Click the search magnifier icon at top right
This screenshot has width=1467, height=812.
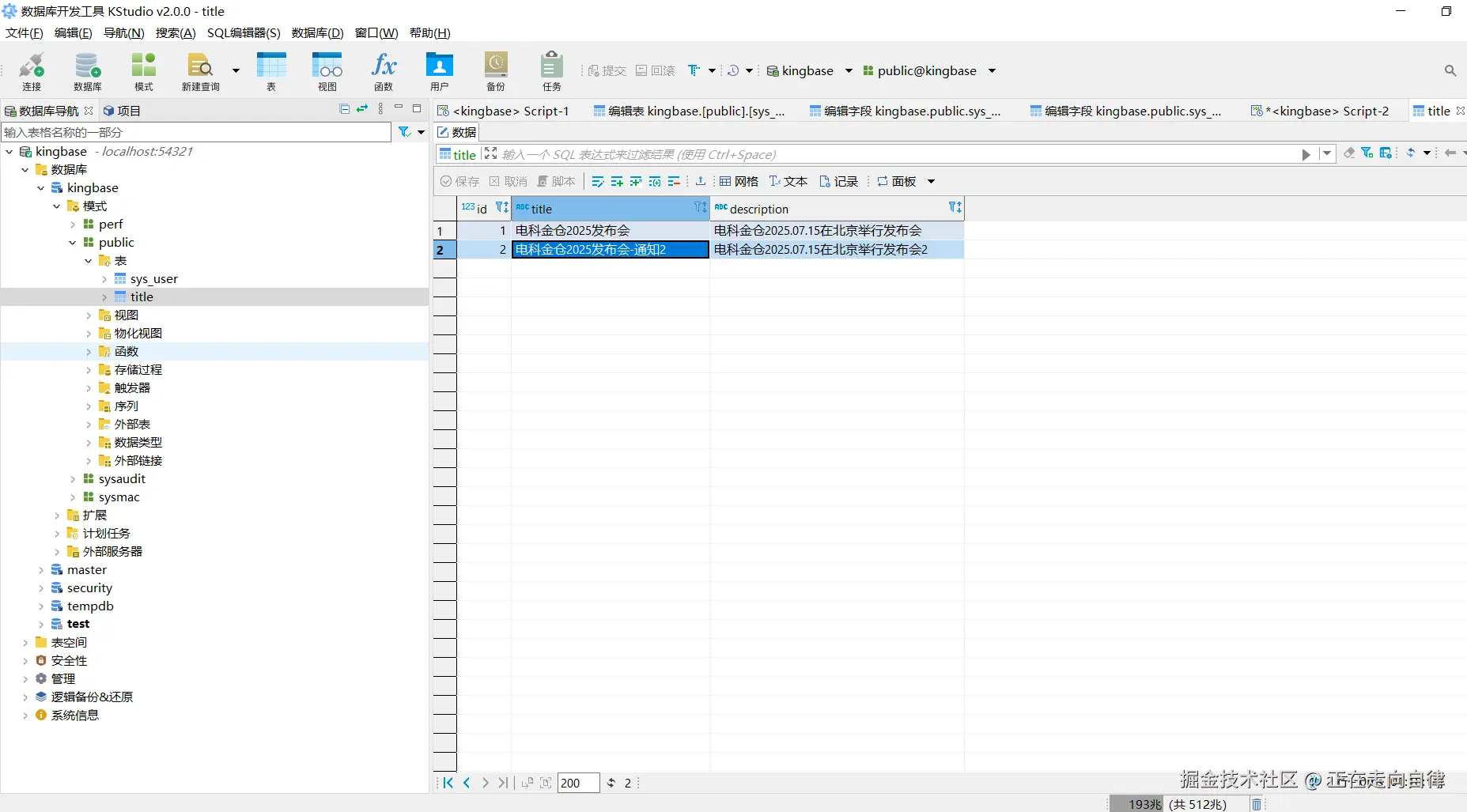1450,71
